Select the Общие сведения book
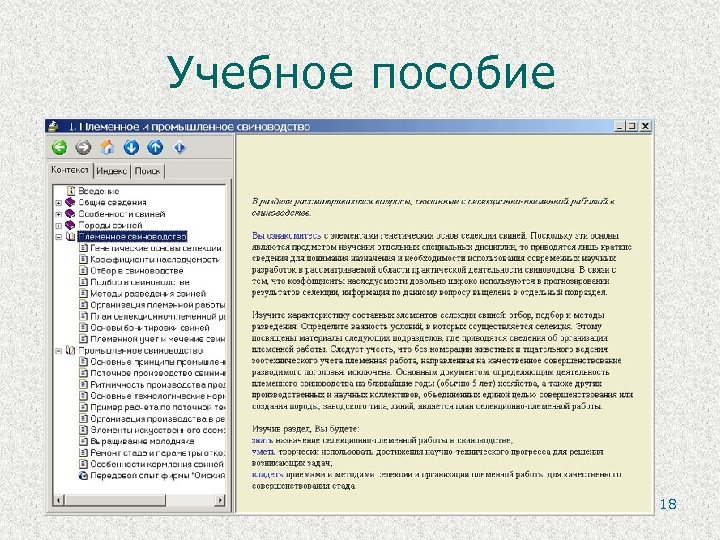The height and width of the screenshot is (540, 720). pos(112,202)
